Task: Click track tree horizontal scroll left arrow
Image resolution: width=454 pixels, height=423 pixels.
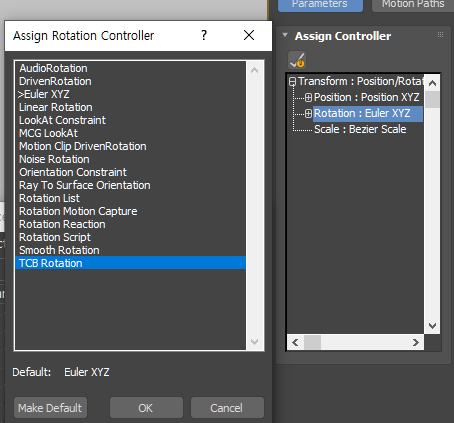Action: pos(295,342)
